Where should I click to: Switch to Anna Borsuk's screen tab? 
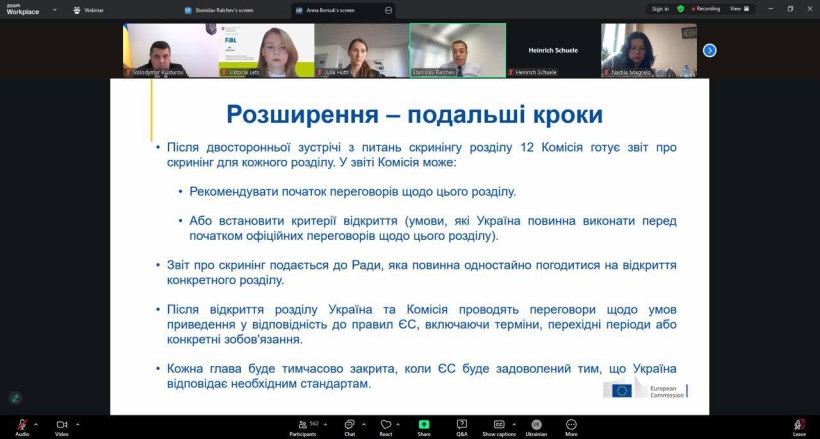[341, 9]
